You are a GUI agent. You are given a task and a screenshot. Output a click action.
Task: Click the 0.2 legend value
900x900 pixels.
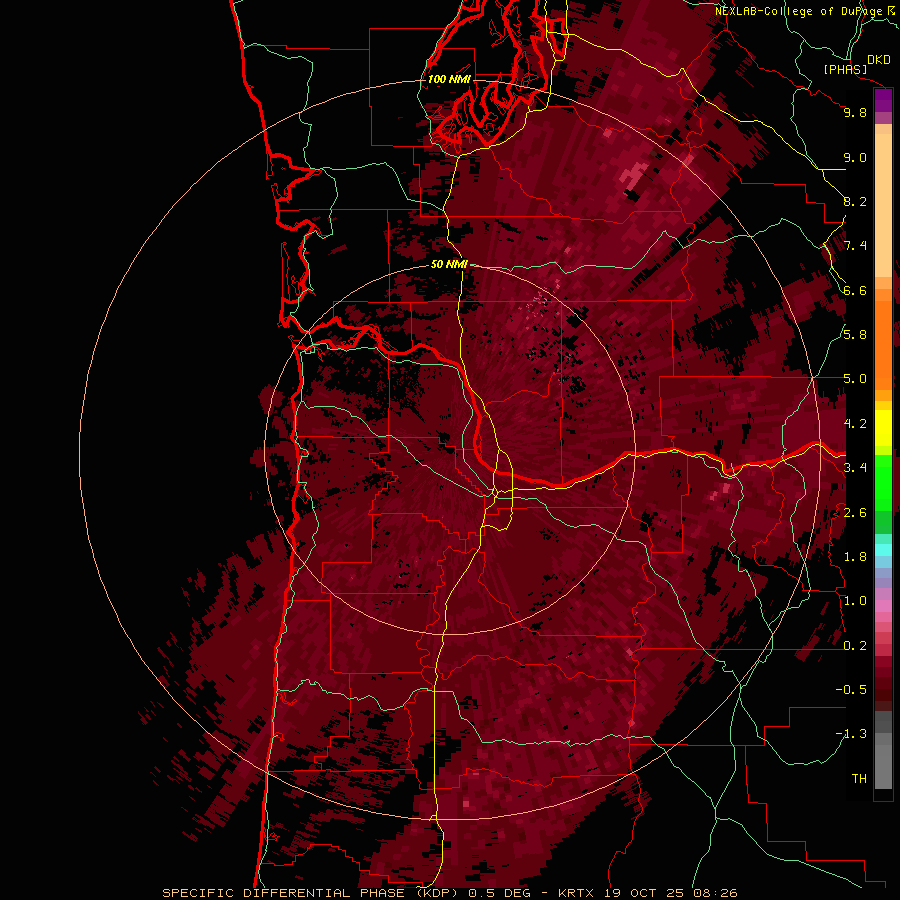(855, 646)
